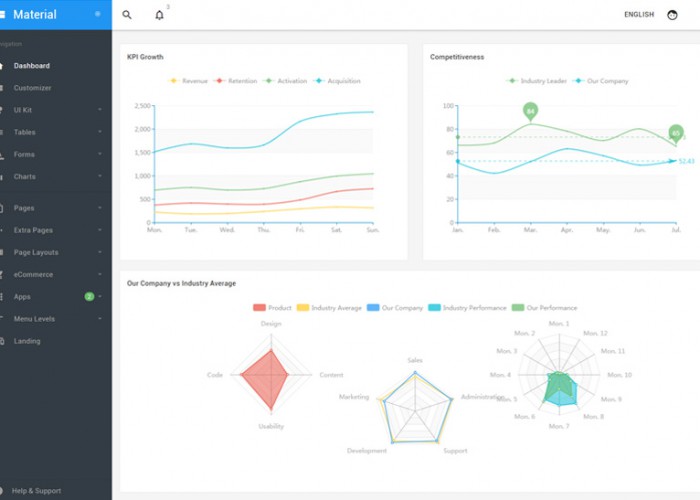This screenshot has width=700, height=500.
Task: Click the Mar. label on Competitiveness axis
Action: point(530,230)
